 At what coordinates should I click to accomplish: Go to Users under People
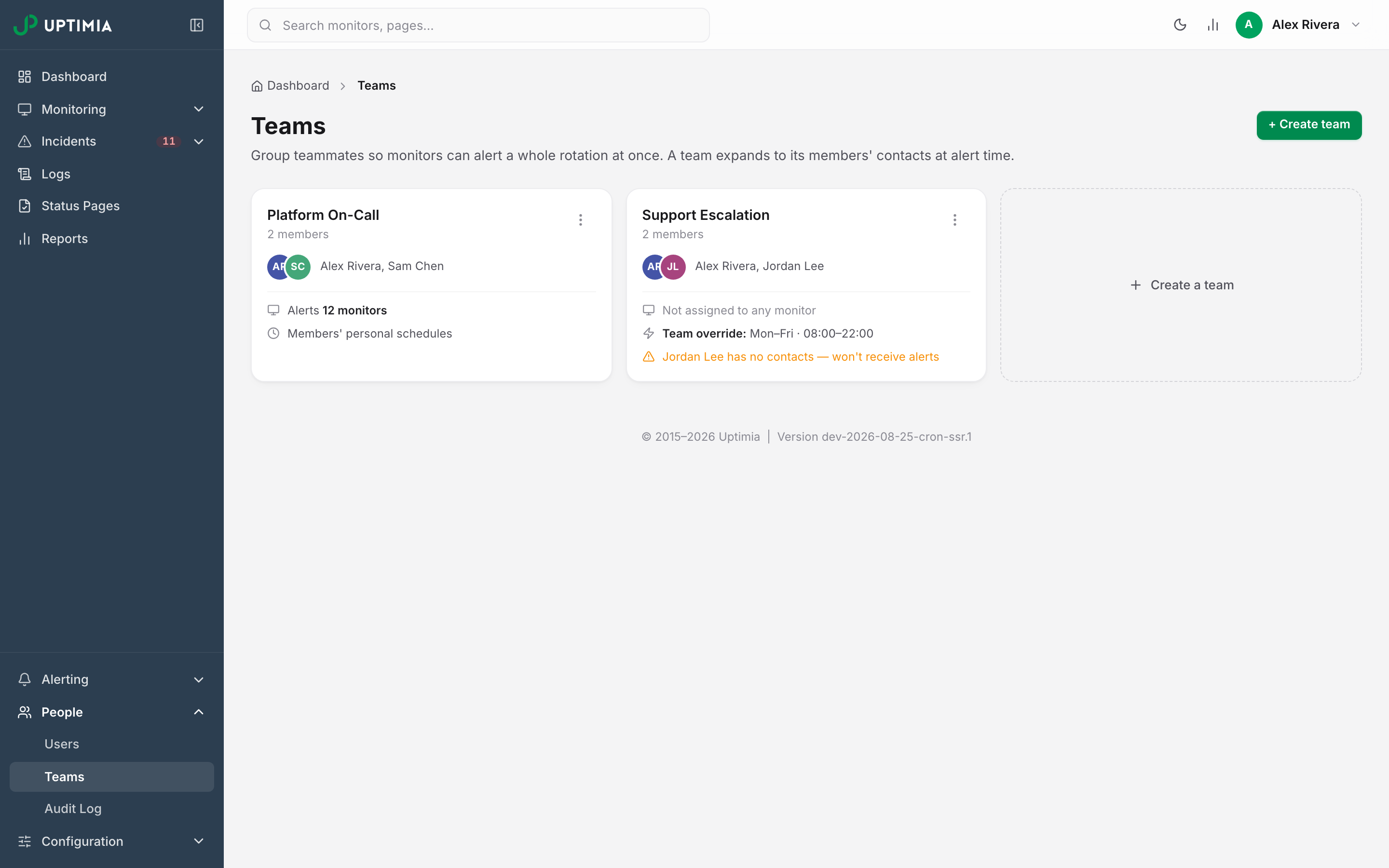pos(111,744)
